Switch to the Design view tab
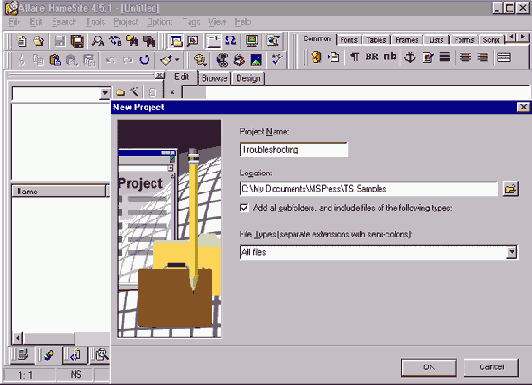 (248, 78)
